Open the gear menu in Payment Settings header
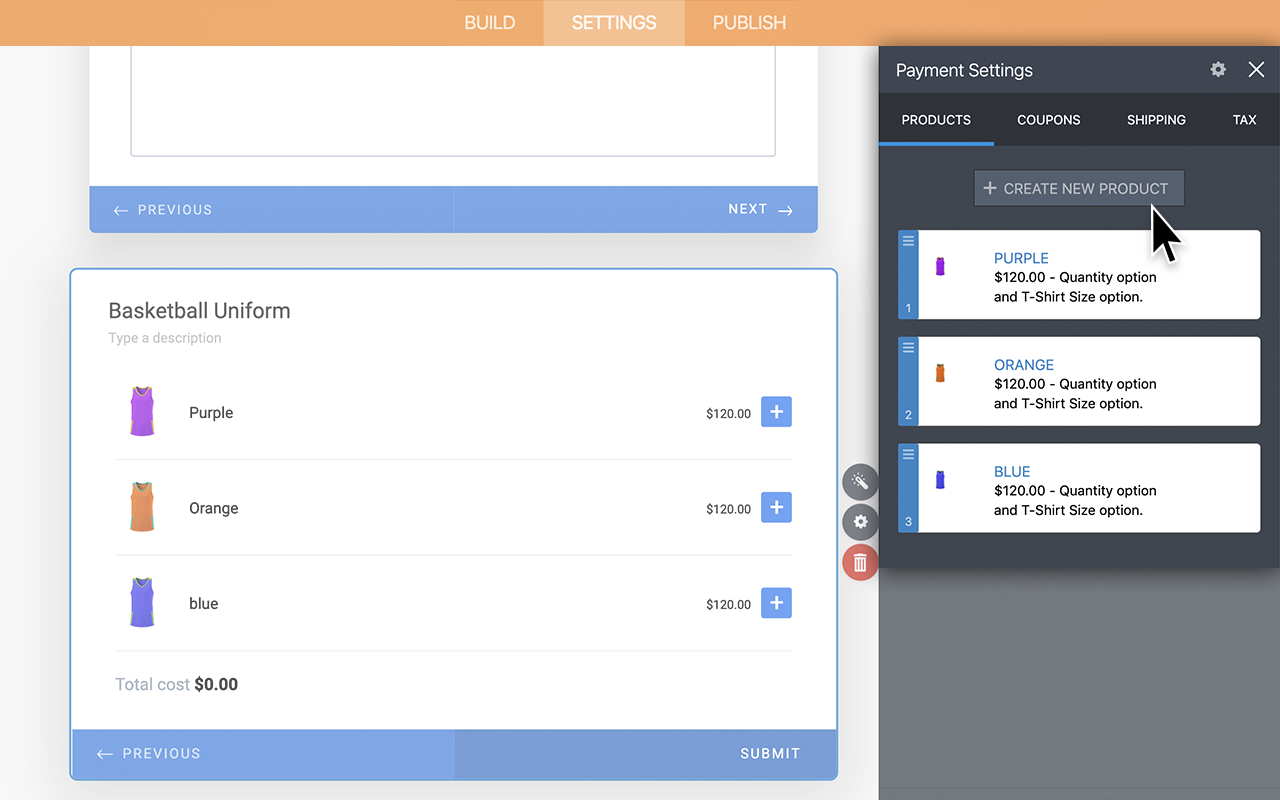Image resolution: width=1280 pixels, height=800 pixels. click(x=1217, y=70)
